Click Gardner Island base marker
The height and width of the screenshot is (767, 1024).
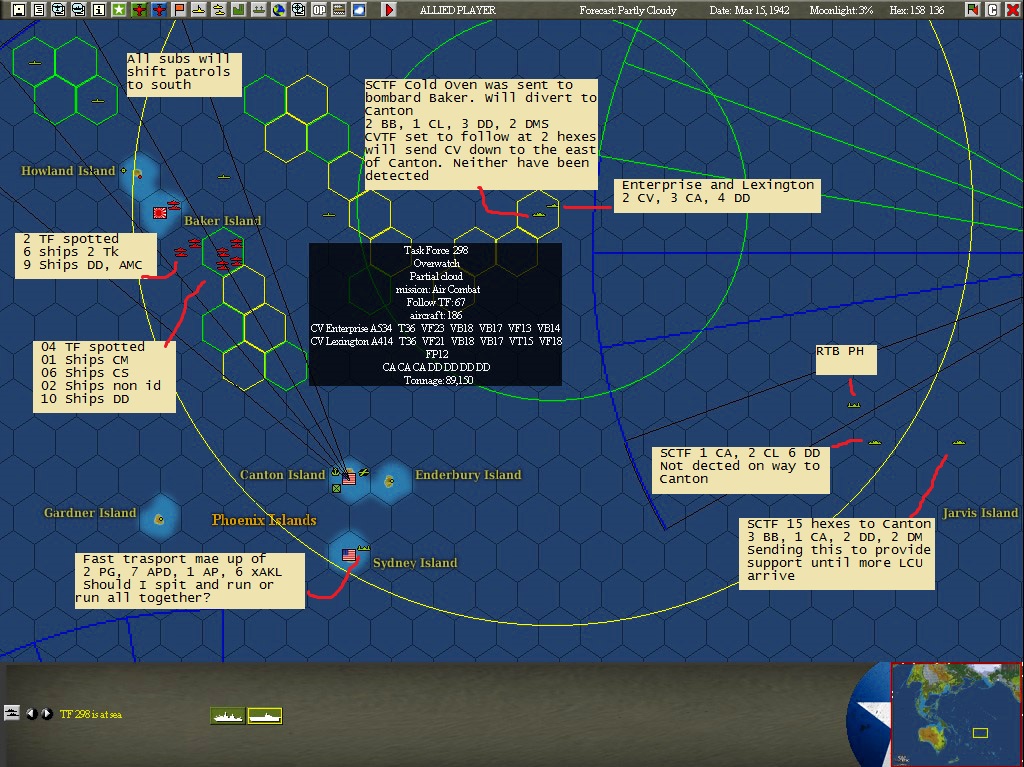tap(159, 519)
